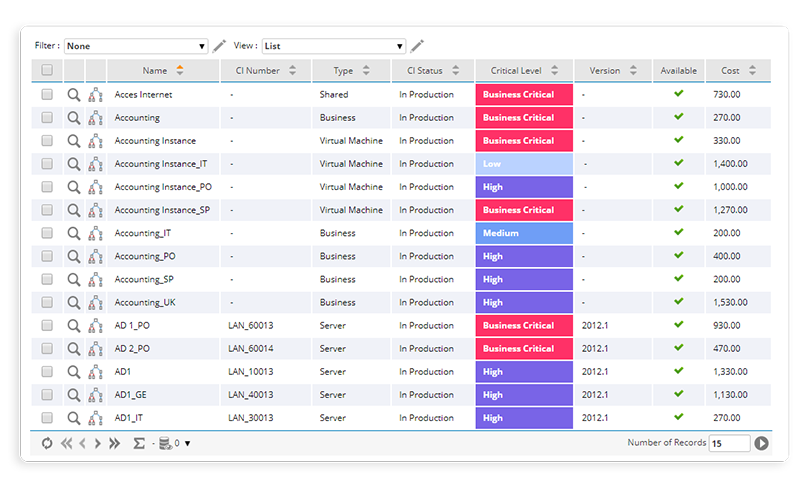Open relationship diagram for Accounting_UK
800x490 pixels.
(x=95, y=303)
